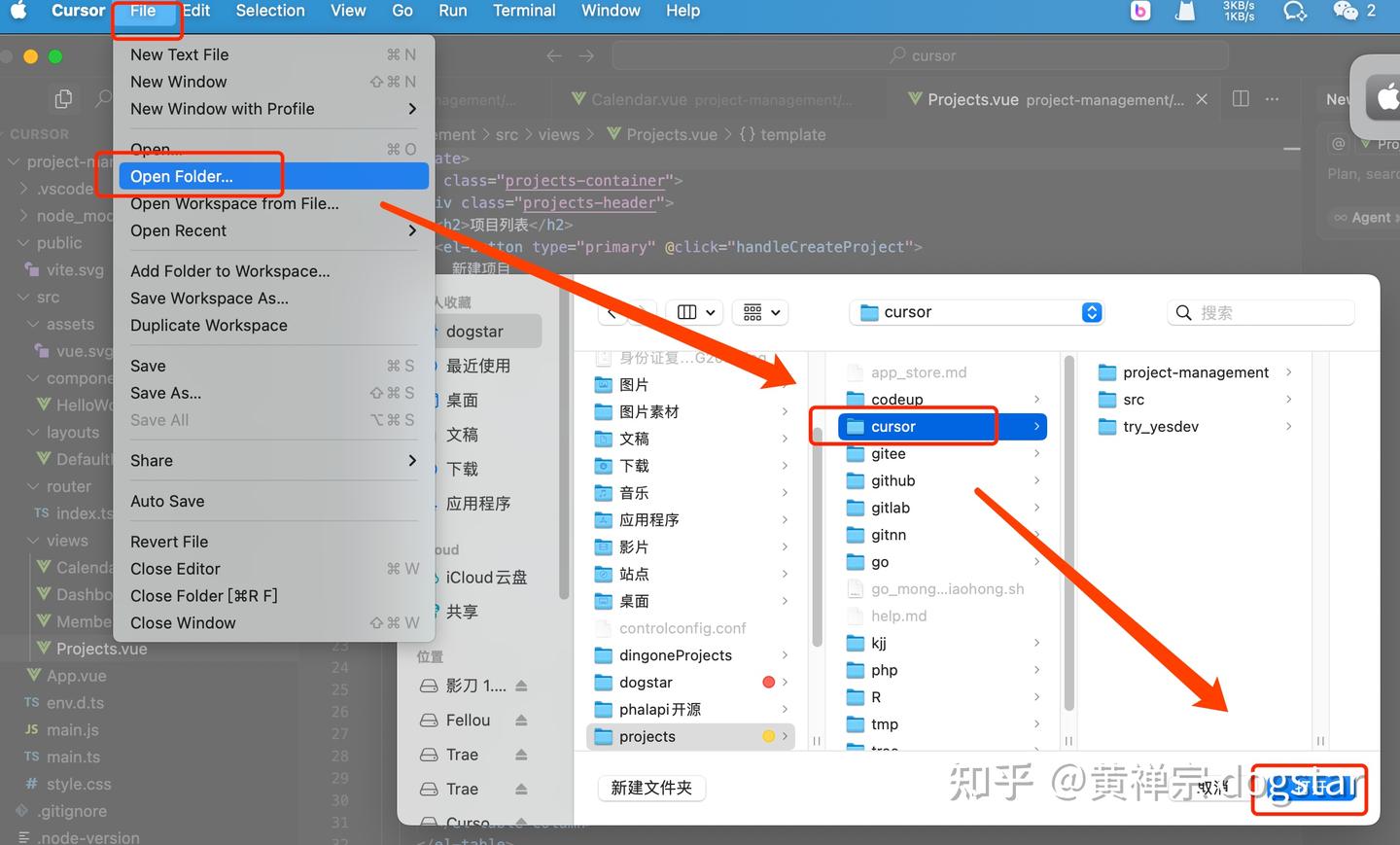Open the more editor actions (…) icon

pyautogui.click(x=1272, y=98)
